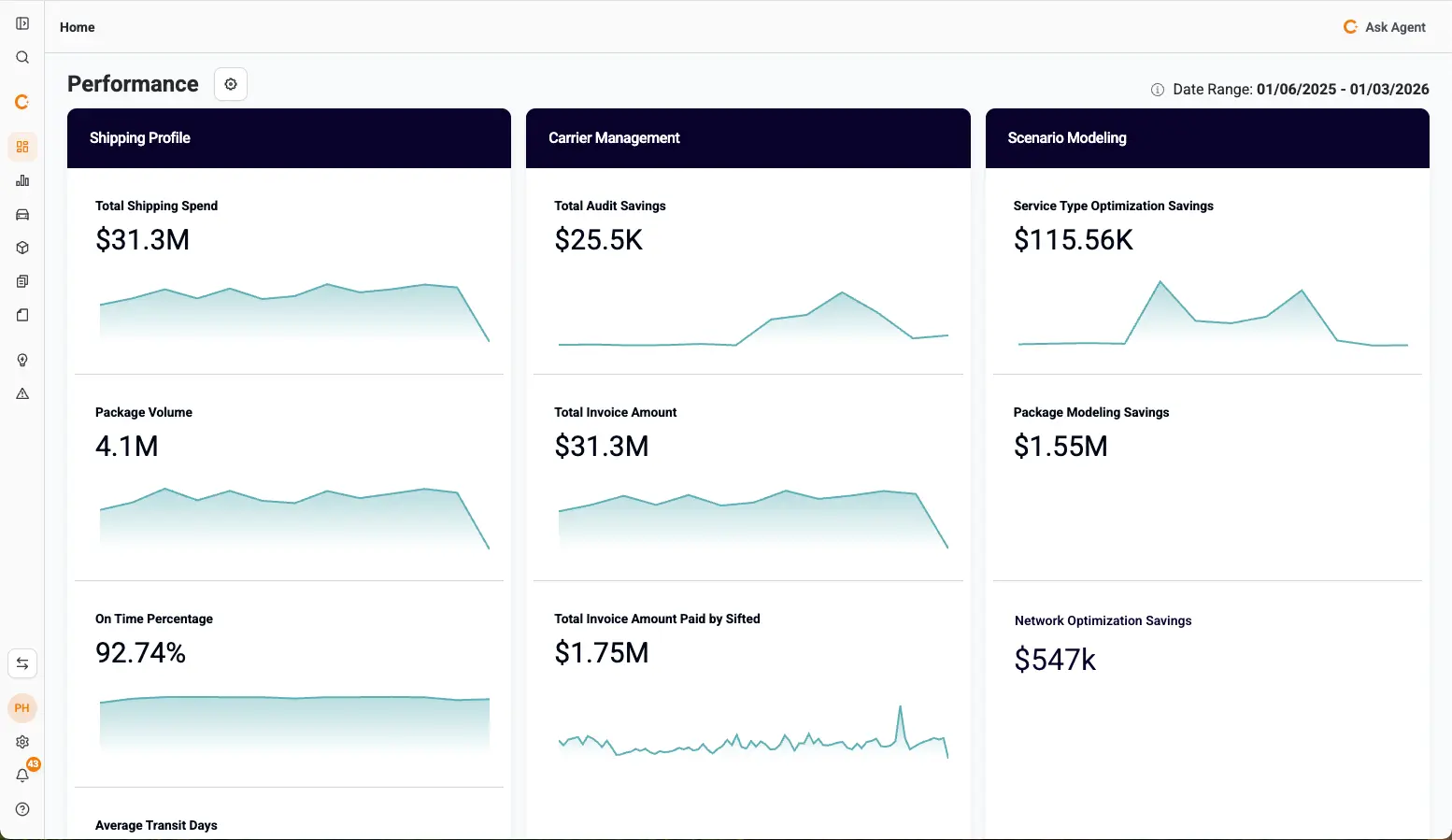Open the PH user profile avatar
Viewport: 1452px width, 840px height.
click(22, 708)
